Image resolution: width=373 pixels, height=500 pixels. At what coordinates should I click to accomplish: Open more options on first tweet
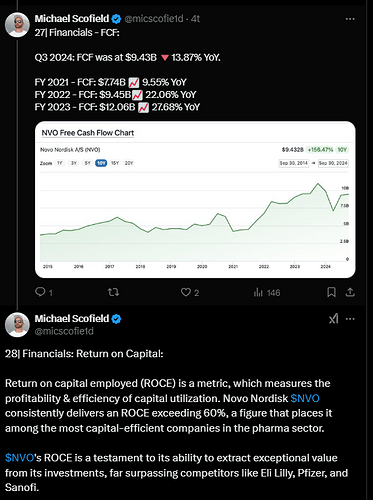[350, 19]
